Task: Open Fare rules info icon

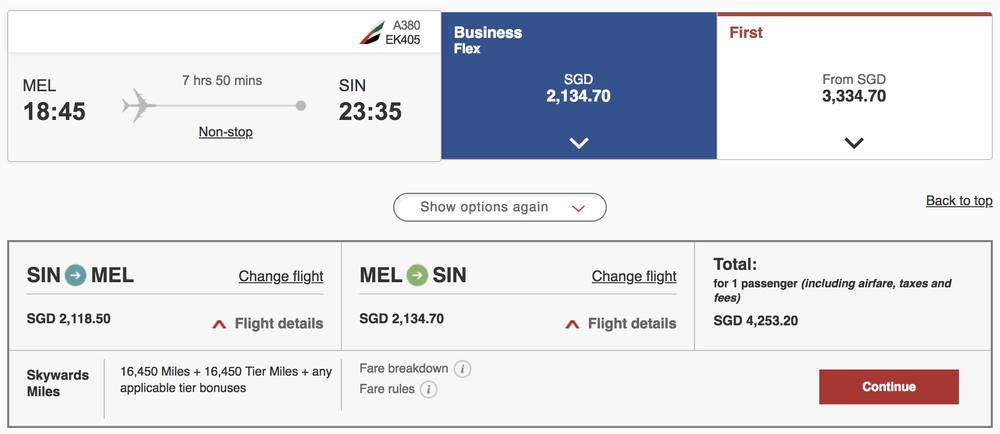Action: [429, 389]
